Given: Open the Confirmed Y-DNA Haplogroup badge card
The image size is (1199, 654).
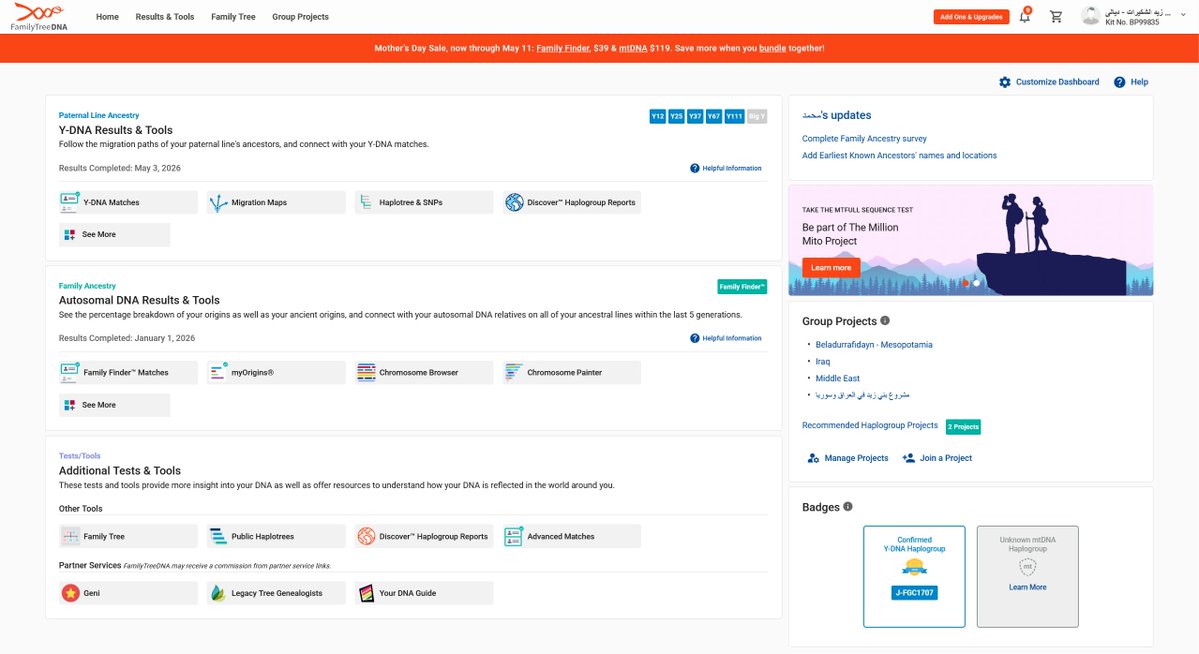Looking at the screenshot, I should [x=915, y=577].
